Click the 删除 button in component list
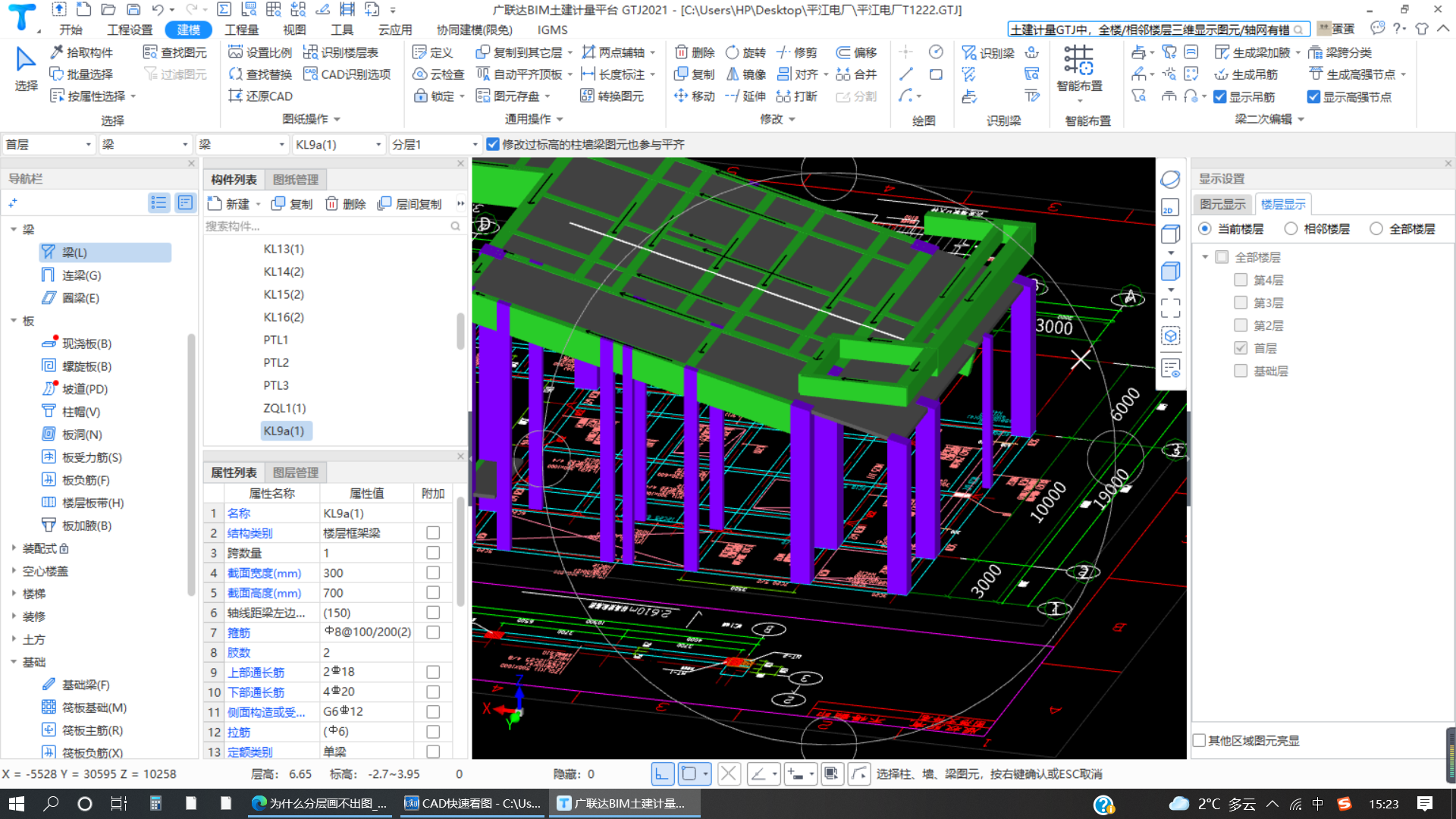The image size is (1456, 819). 346,204
